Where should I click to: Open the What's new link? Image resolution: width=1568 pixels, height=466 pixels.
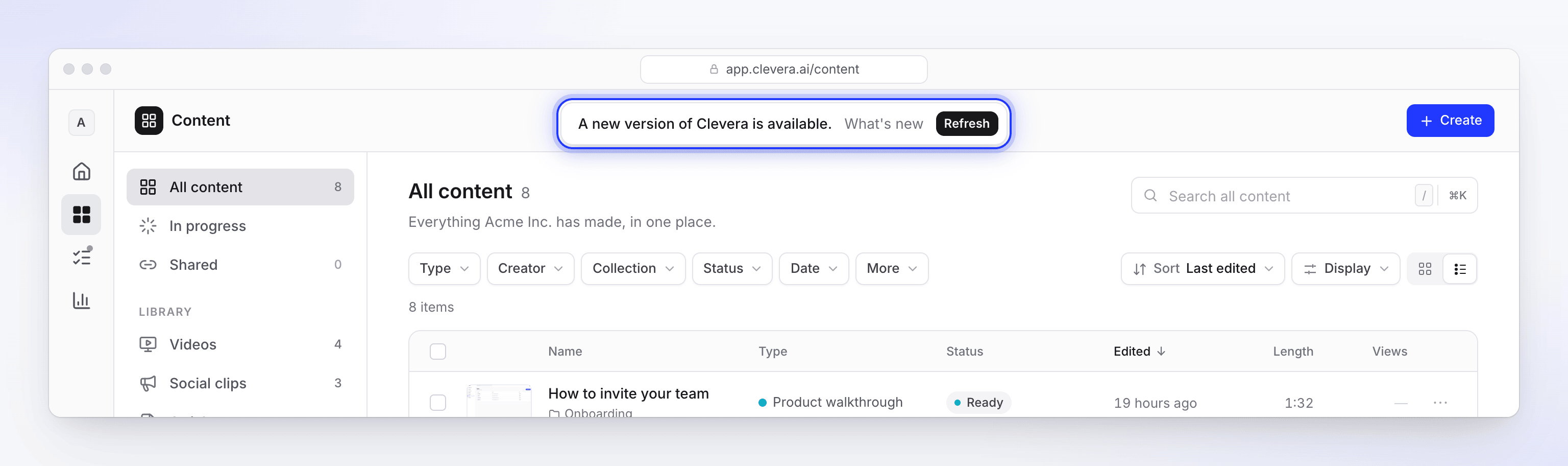coord(883,124)
